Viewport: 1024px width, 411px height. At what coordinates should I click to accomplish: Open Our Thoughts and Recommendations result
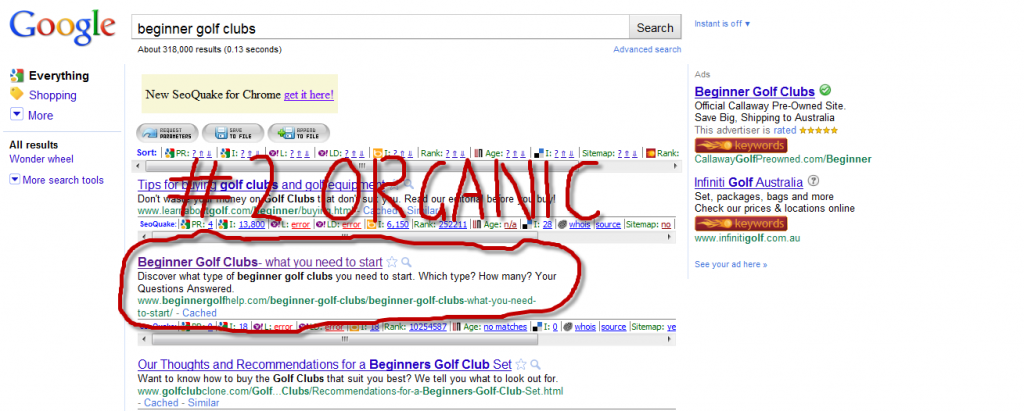[x=325, y=365]
